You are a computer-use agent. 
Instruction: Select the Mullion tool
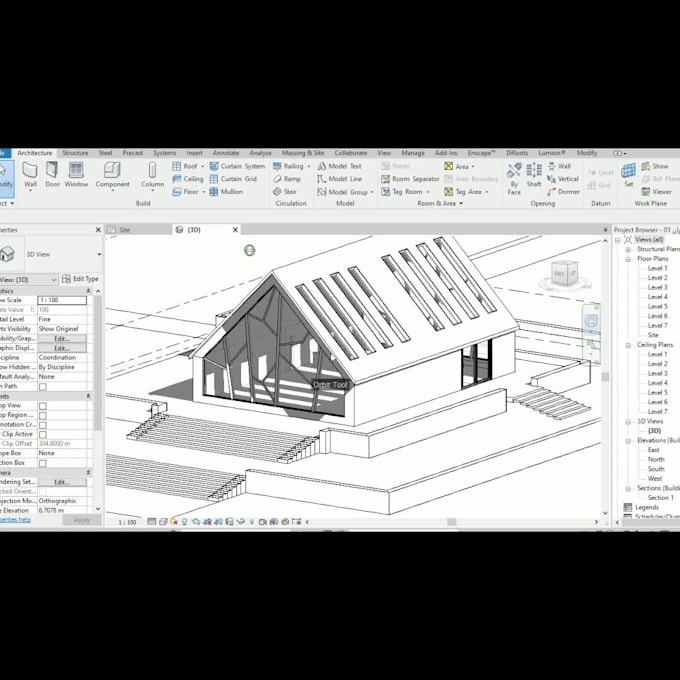[226, 192]
